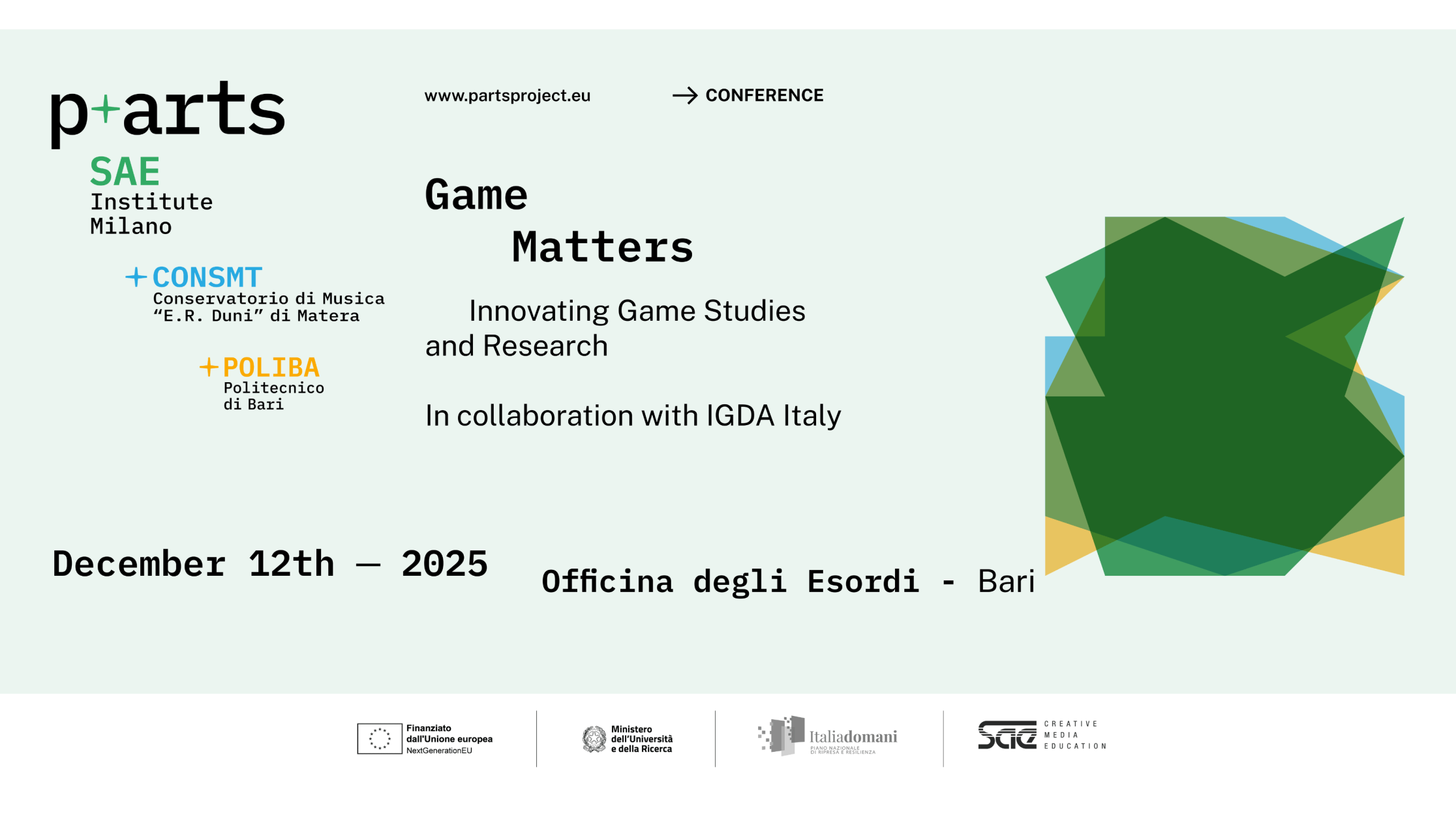Click the Finanziato dall'Unione europea text
1456x819 pixels.
click(x=449, y=738)
